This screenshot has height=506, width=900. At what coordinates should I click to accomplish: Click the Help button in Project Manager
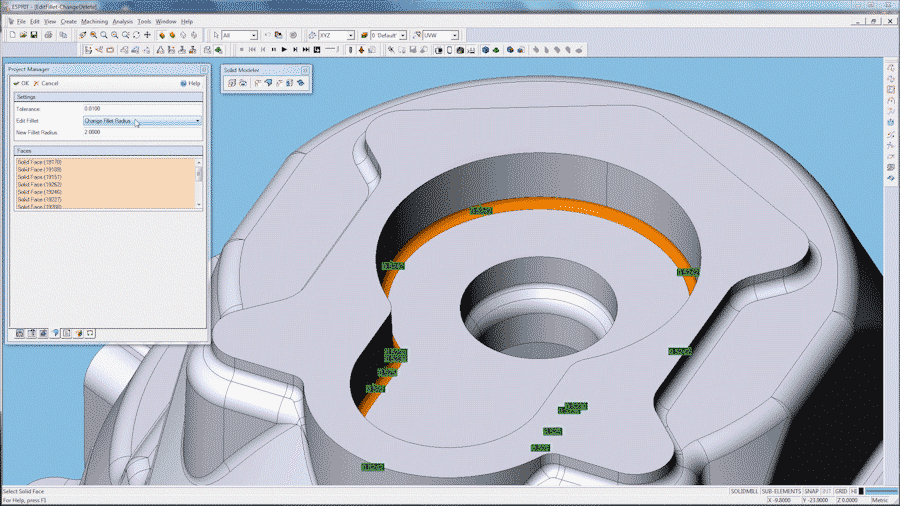(191, 83)
